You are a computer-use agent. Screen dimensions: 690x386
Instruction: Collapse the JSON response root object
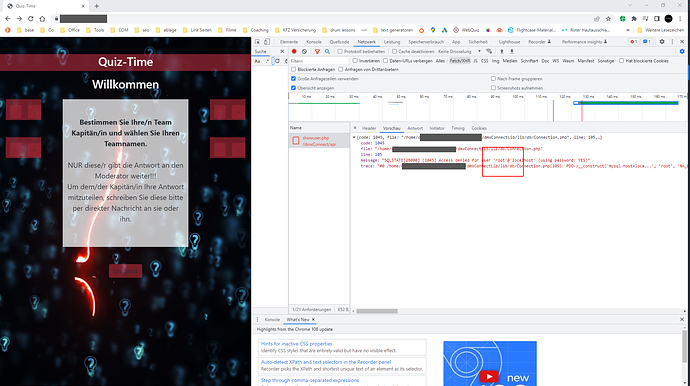(x=354, y=137)
